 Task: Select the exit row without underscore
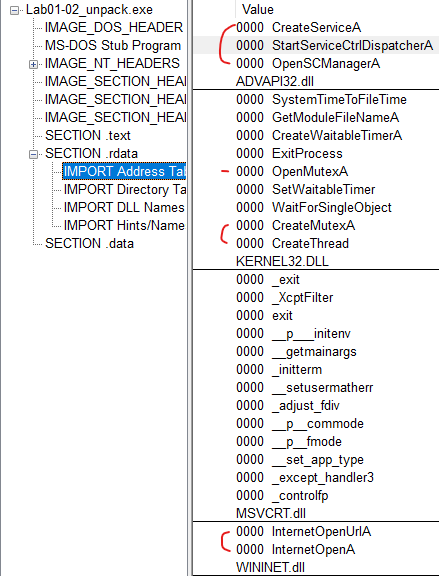coord(316,316)
